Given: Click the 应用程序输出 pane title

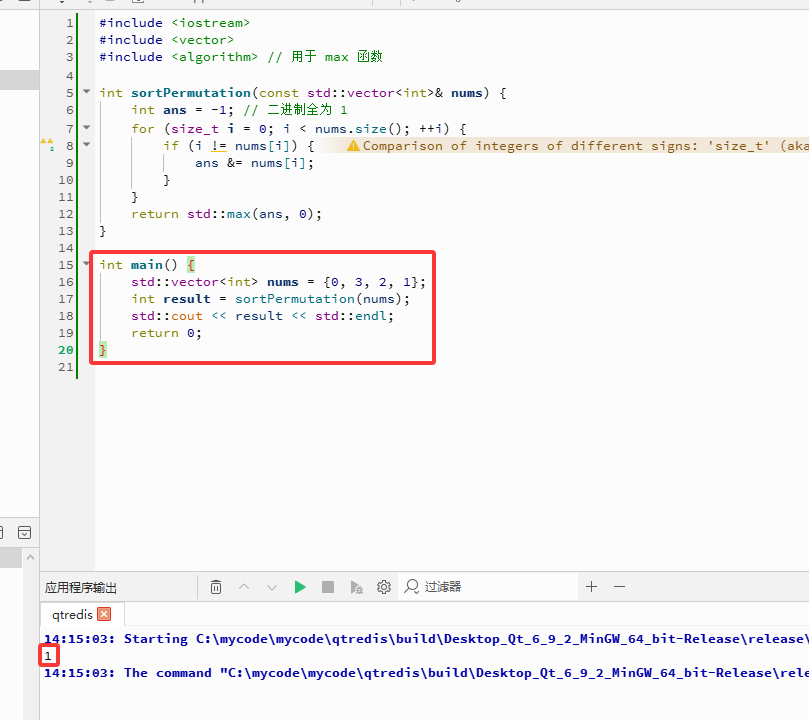Looking at the screenshot, I should click(x=81, y=587).
